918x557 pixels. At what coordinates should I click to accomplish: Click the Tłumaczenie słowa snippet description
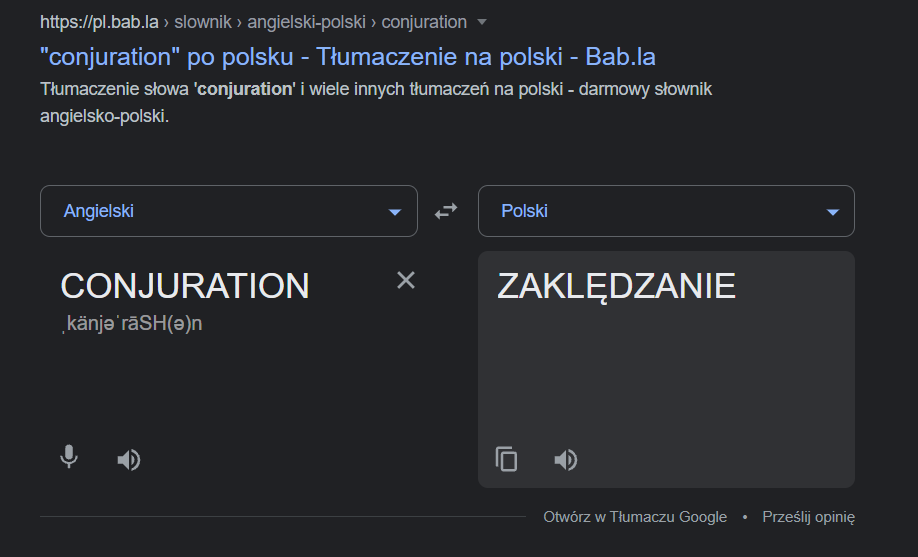coord(376,102)
